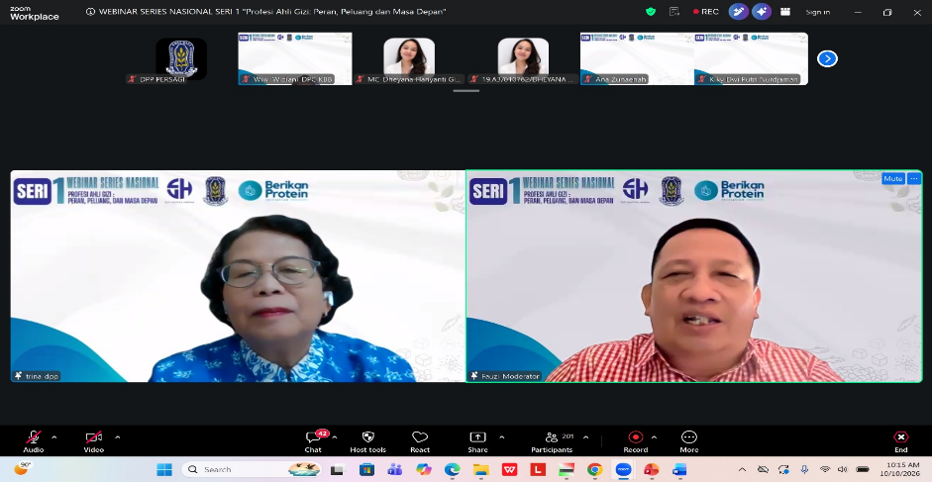The width and height of the screenshot is (932, 482).
Task: Open Microsoft Teams from taskbar
Action: click(395, 470)
